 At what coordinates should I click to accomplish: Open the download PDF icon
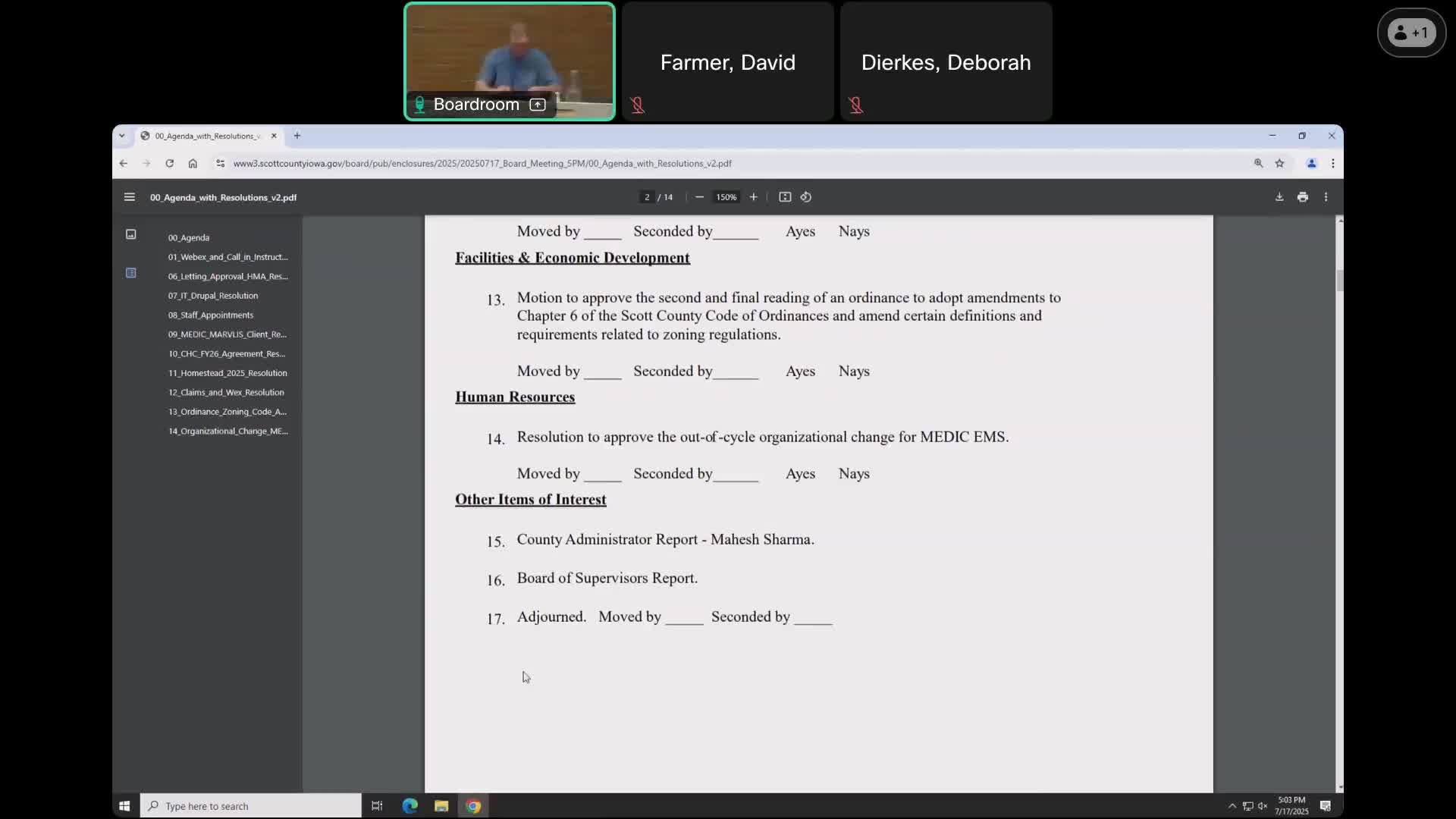(1279, 196)
